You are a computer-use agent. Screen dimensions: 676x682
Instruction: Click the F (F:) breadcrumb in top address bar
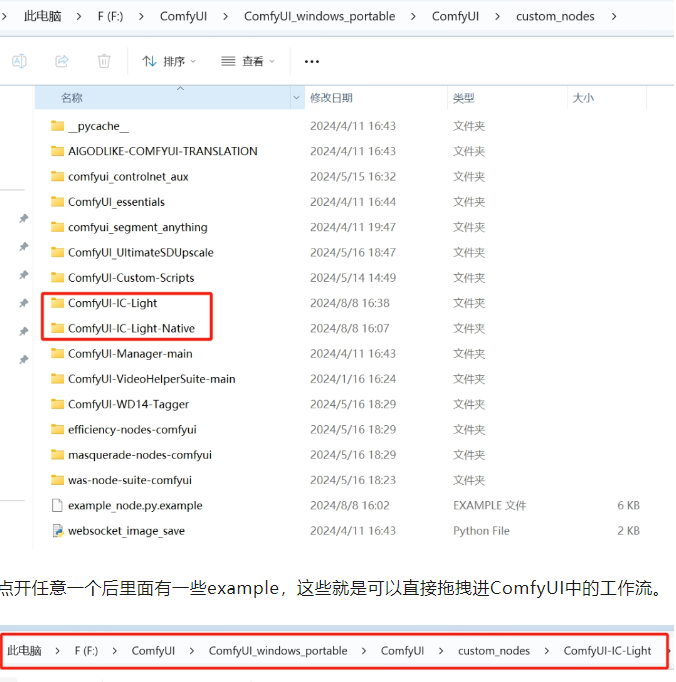coord(110,16)
